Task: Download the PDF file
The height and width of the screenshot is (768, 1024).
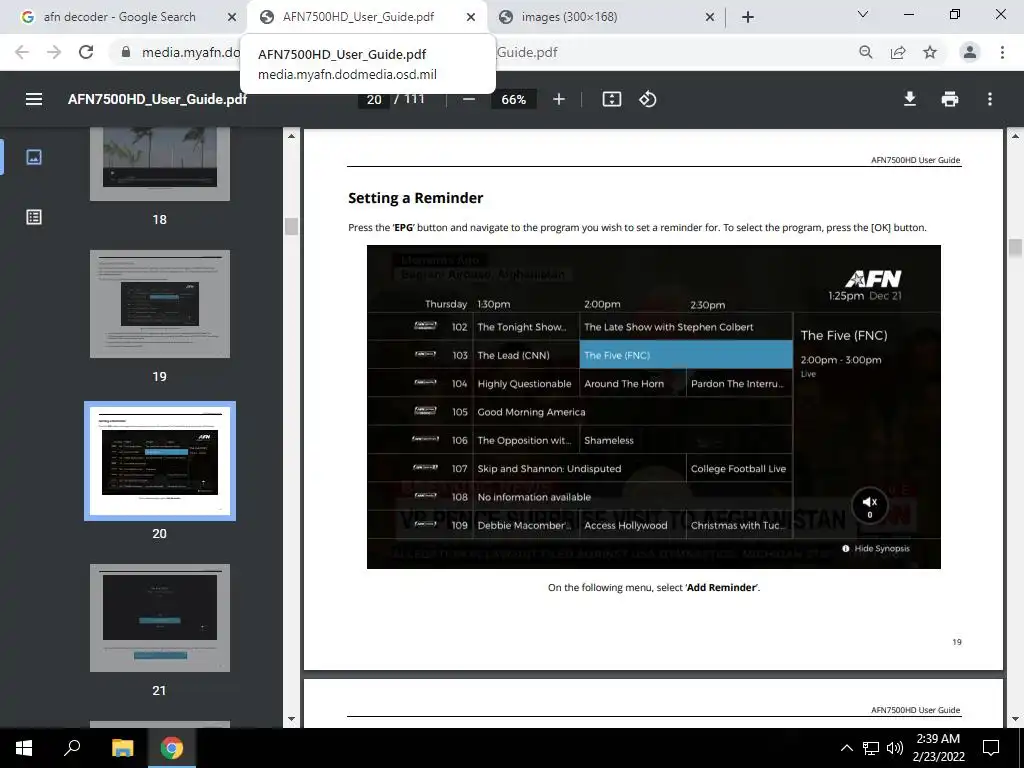Action: tap(910, 99)
